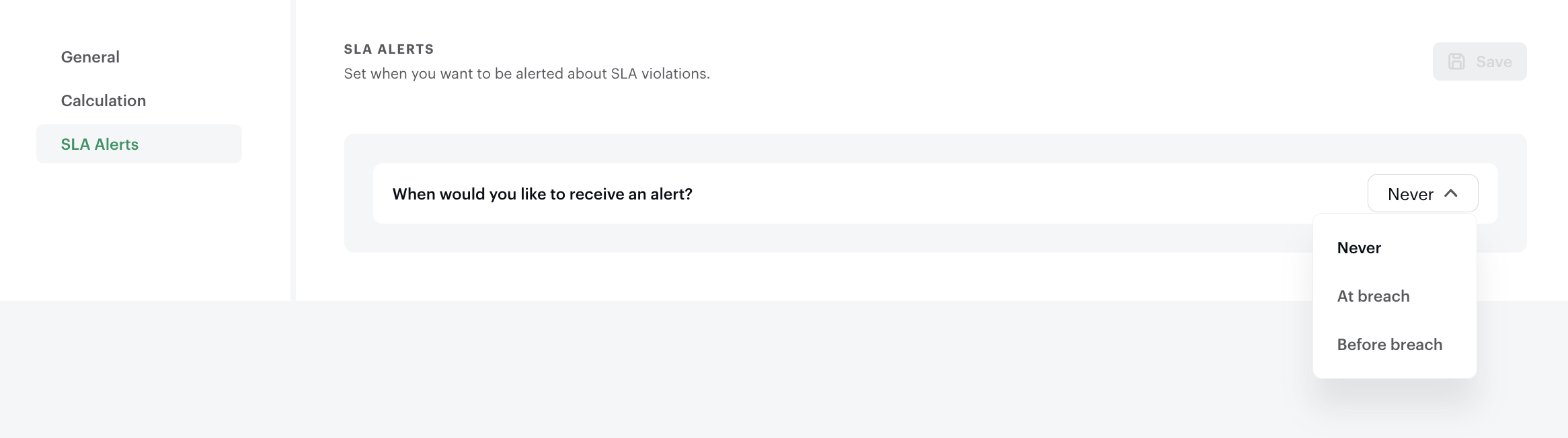The height and width of the screenshot is (438, 1568).
Task: Click the blank area beside Save button
Action: tap(1143, 62)
